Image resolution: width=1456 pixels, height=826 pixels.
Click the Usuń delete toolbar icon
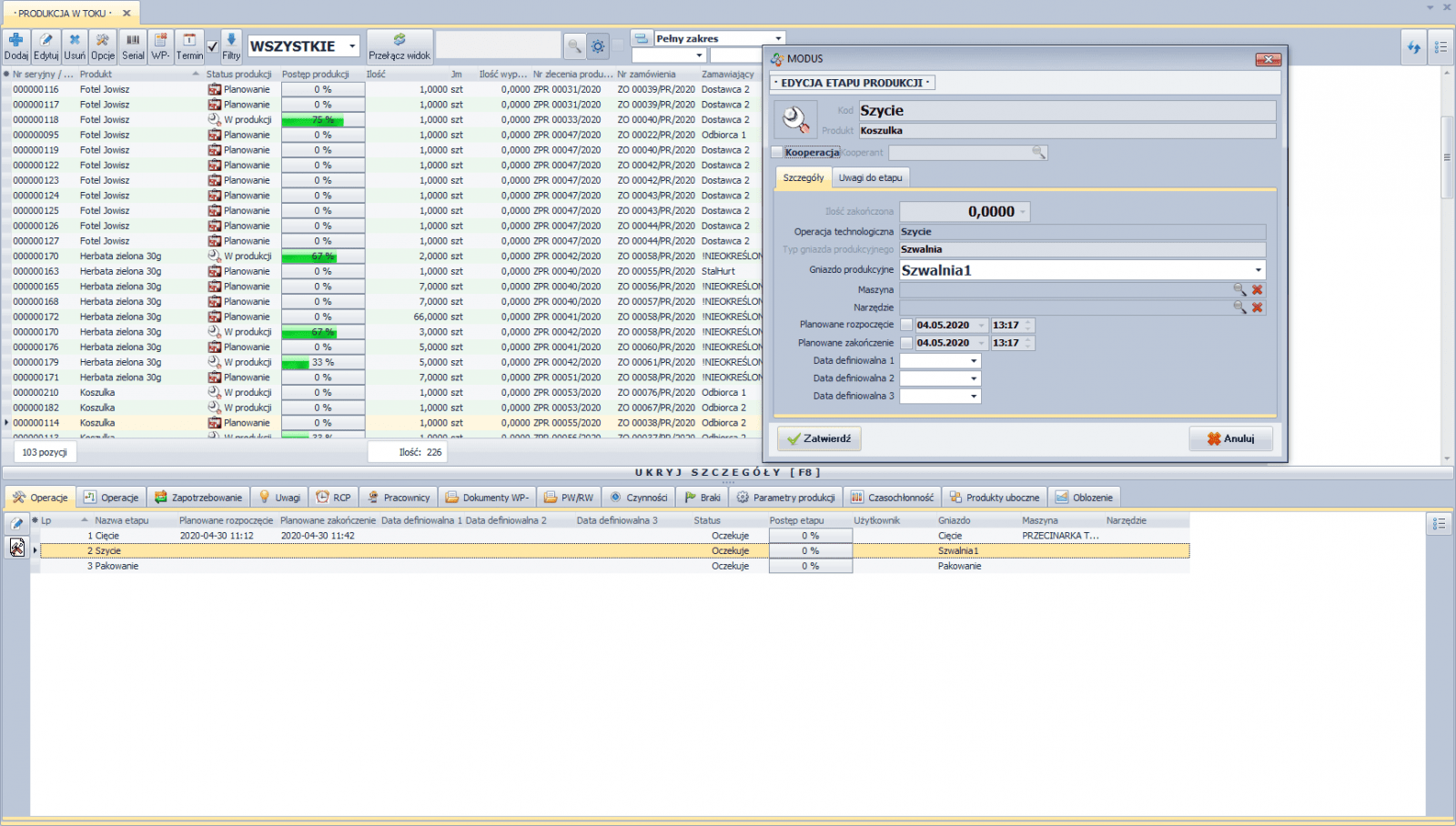pos(75,40)
